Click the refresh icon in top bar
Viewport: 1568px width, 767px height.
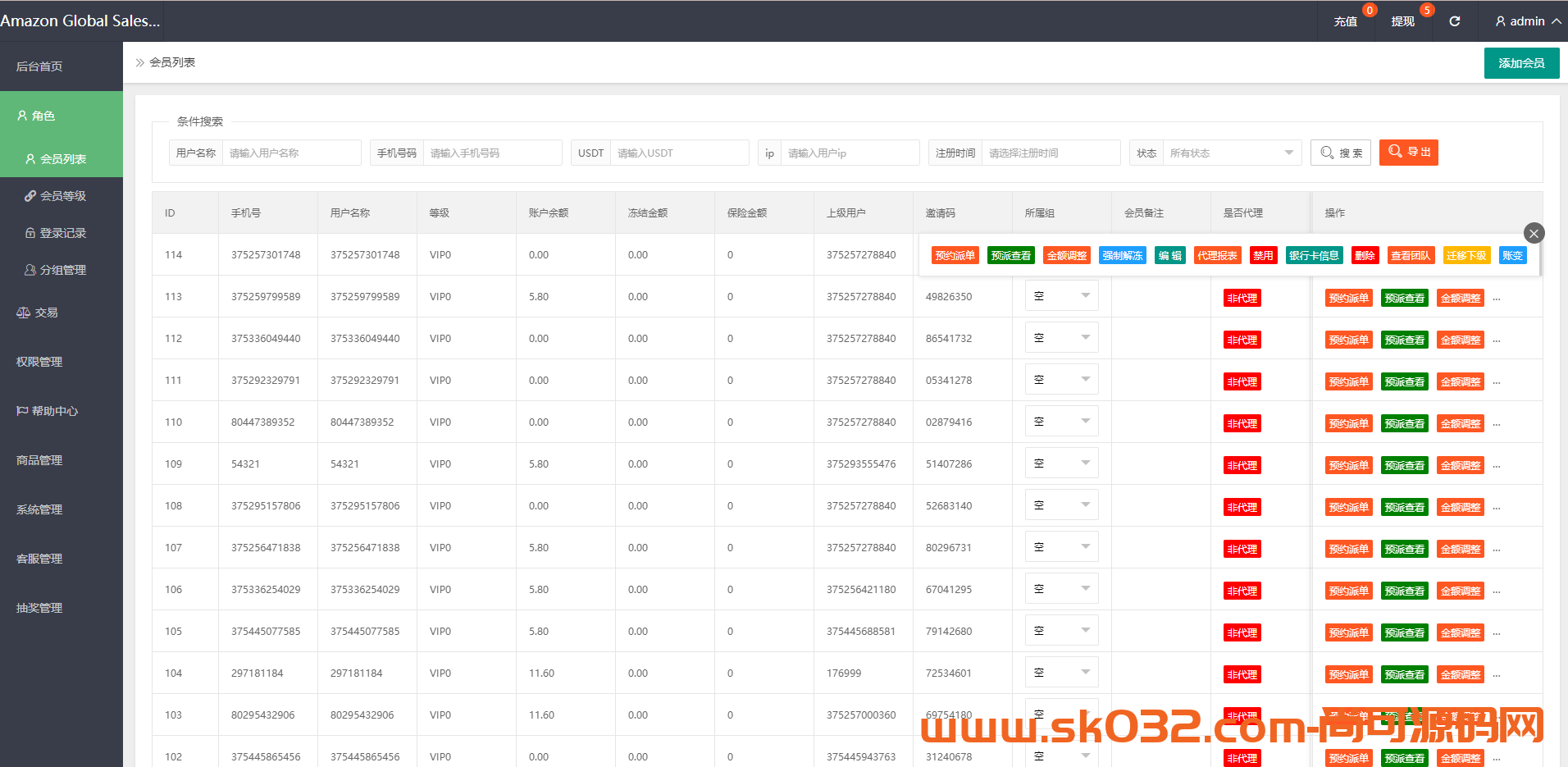pos(1454,21)
